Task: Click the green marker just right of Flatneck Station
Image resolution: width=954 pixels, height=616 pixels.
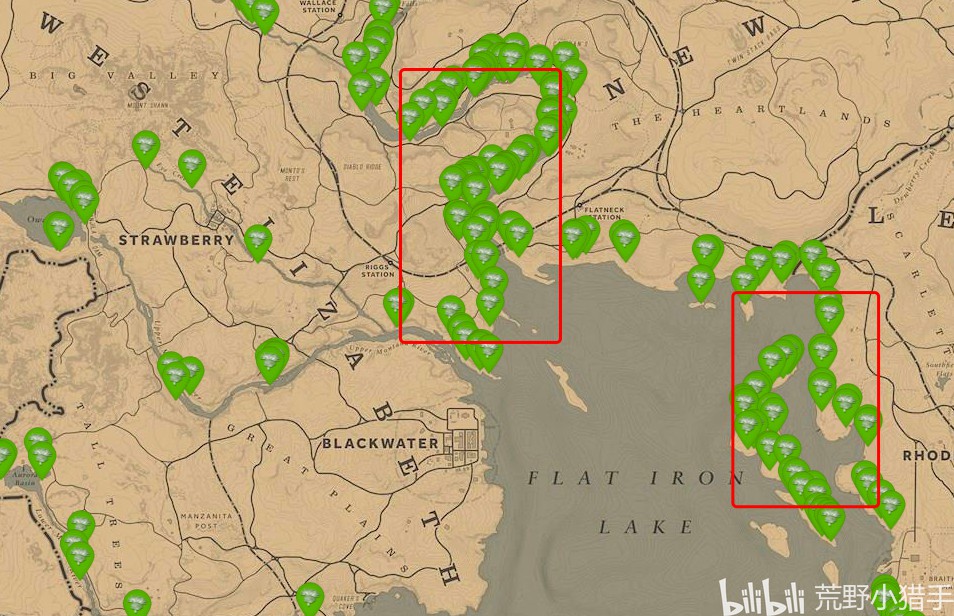Action: point(624,240)
